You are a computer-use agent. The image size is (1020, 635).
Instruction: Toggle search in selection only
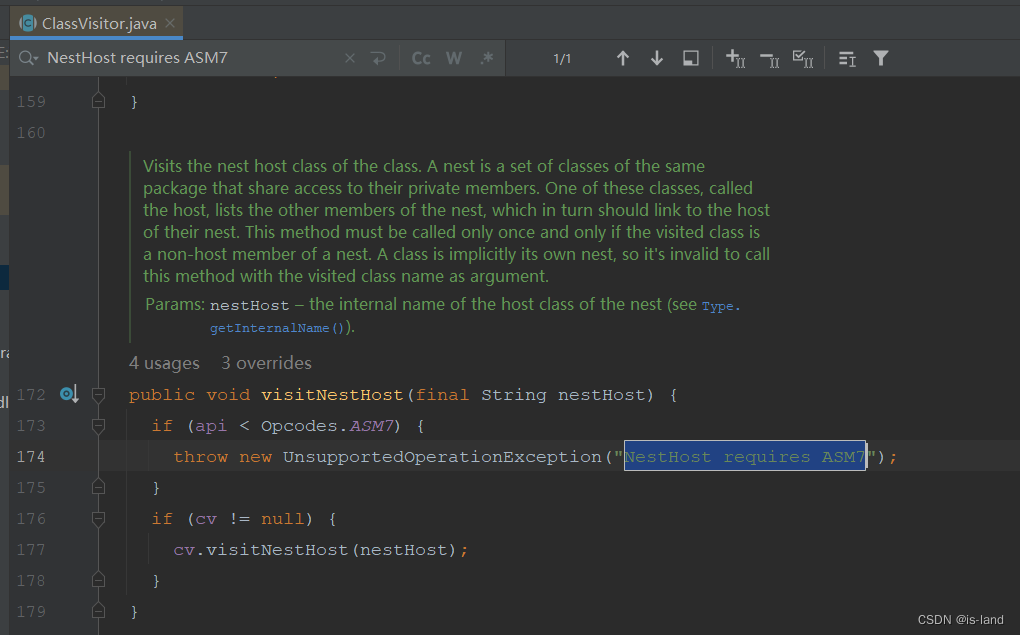691,58
